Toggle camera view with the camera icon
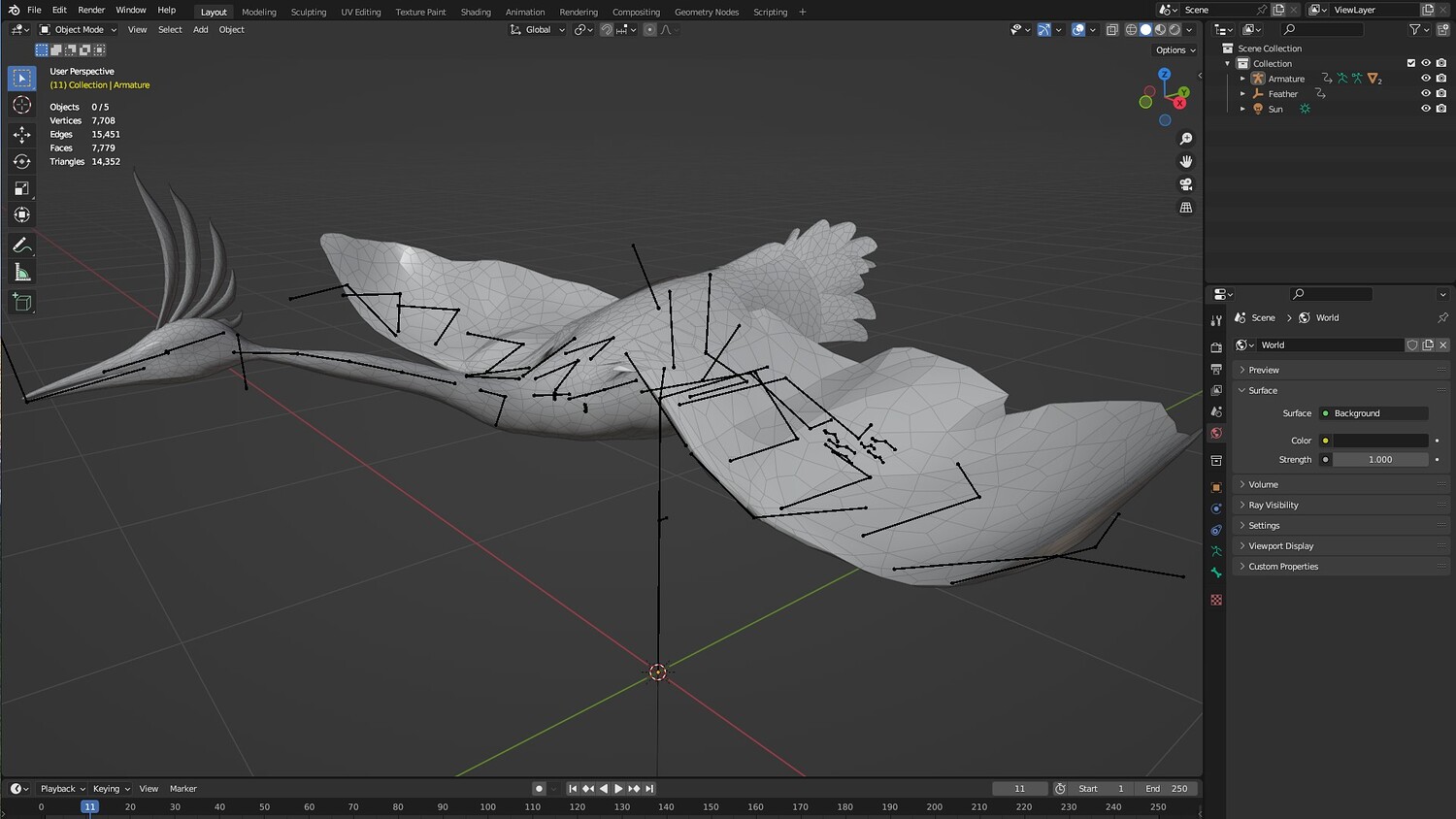The width and height of the screenshot is (1456, 819). click(x=1186, y=184)
